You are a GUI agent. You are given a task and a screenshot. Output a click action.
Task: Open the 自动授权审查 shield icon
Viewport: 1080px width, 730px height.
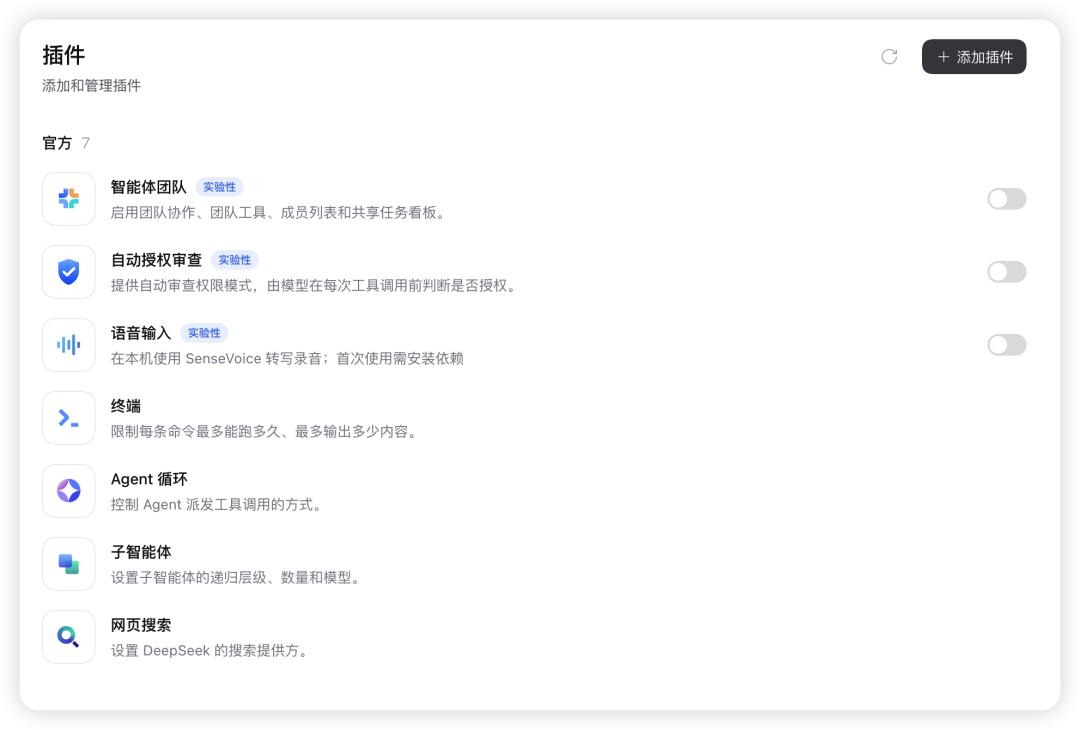(x=68, y=272)
